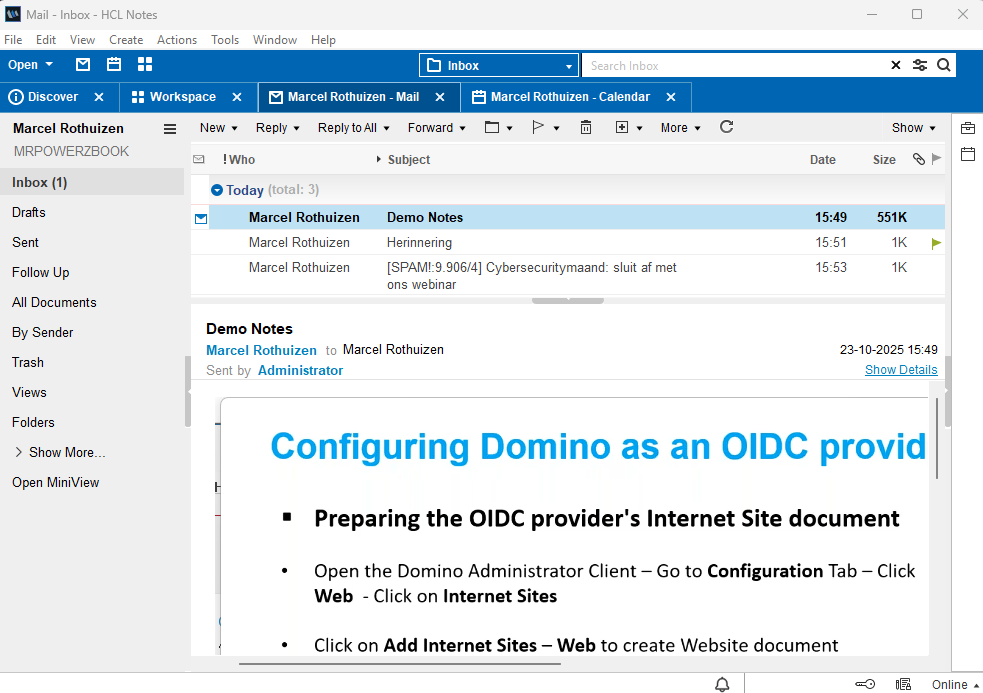Click Administrator sender link
Image resolution: width=983 pixels, height=693 pixels.
coord(300,371)
